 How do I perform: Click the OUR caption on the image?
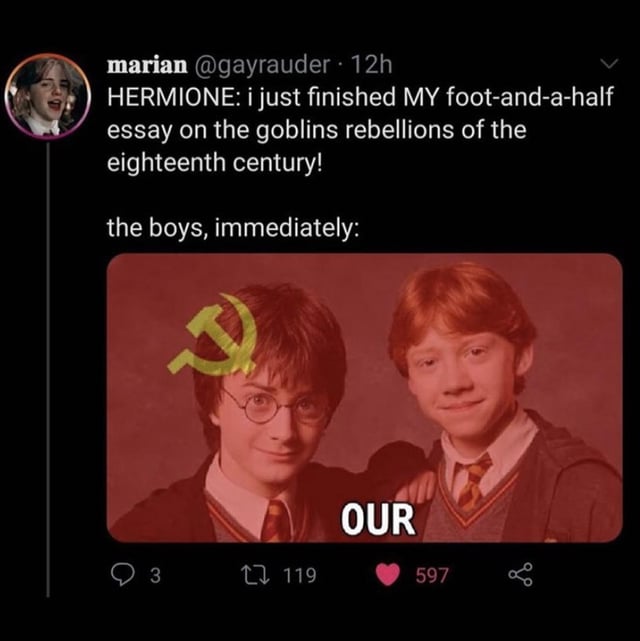(378, 520)
